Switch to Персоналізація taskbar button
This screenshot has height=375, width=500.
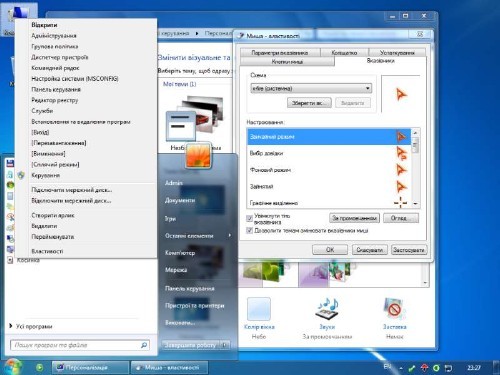pos(90,368)
